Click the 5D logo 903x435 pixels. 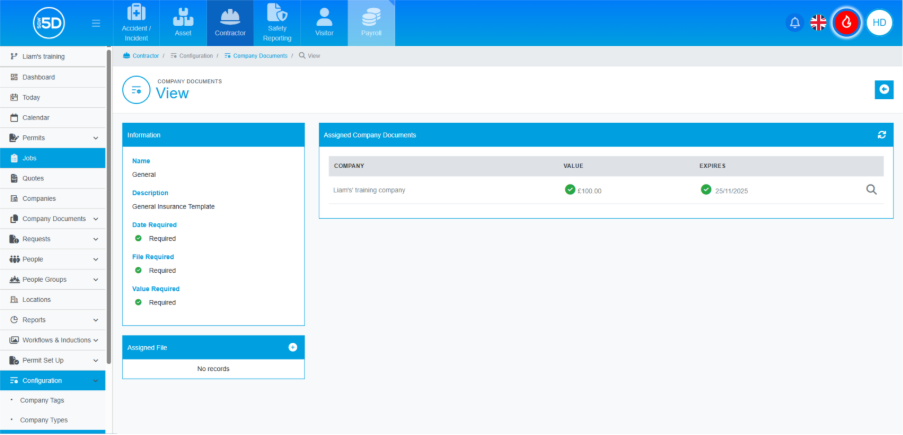pos(49,23)
